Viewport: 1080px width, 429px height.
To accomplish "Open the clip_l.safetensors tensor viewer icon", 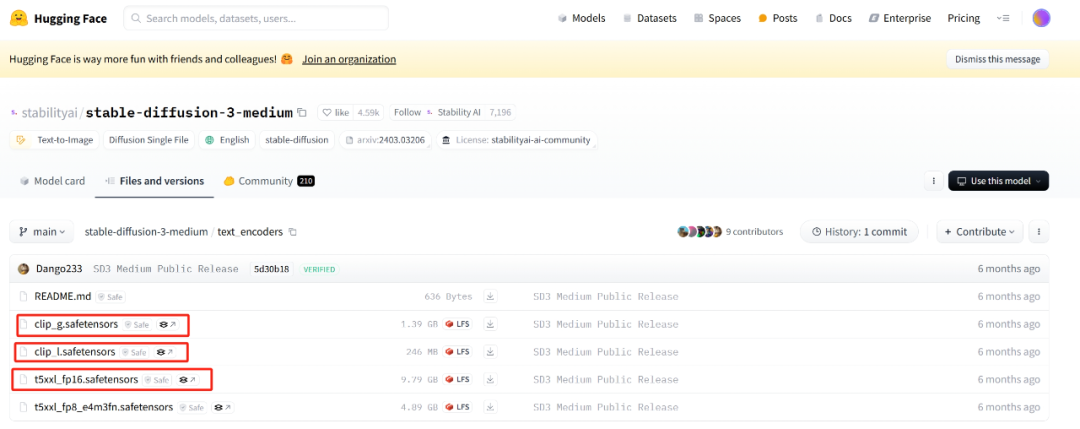I will tap(165, 352).
